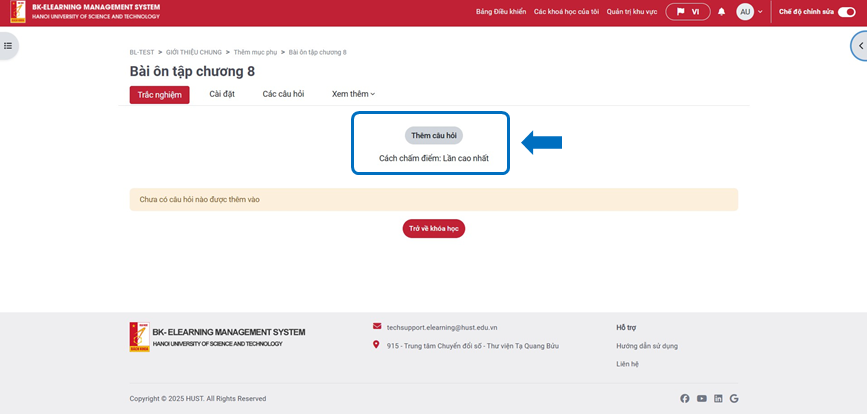Click the BK-ELEARNING MANAGEMENT SYSTEM header title
867x414 pixels.
coord(96,7)
